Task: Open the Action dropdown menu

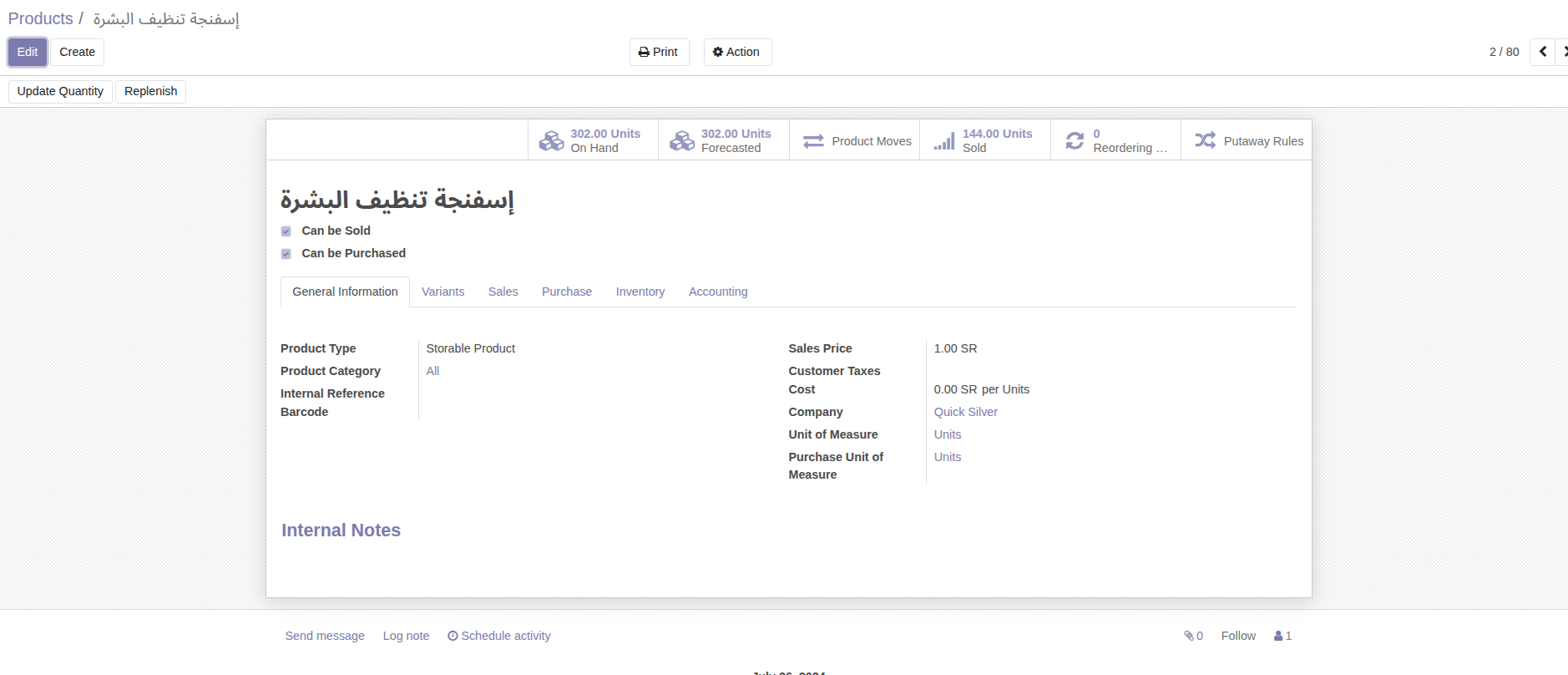Action: [736, 52]
